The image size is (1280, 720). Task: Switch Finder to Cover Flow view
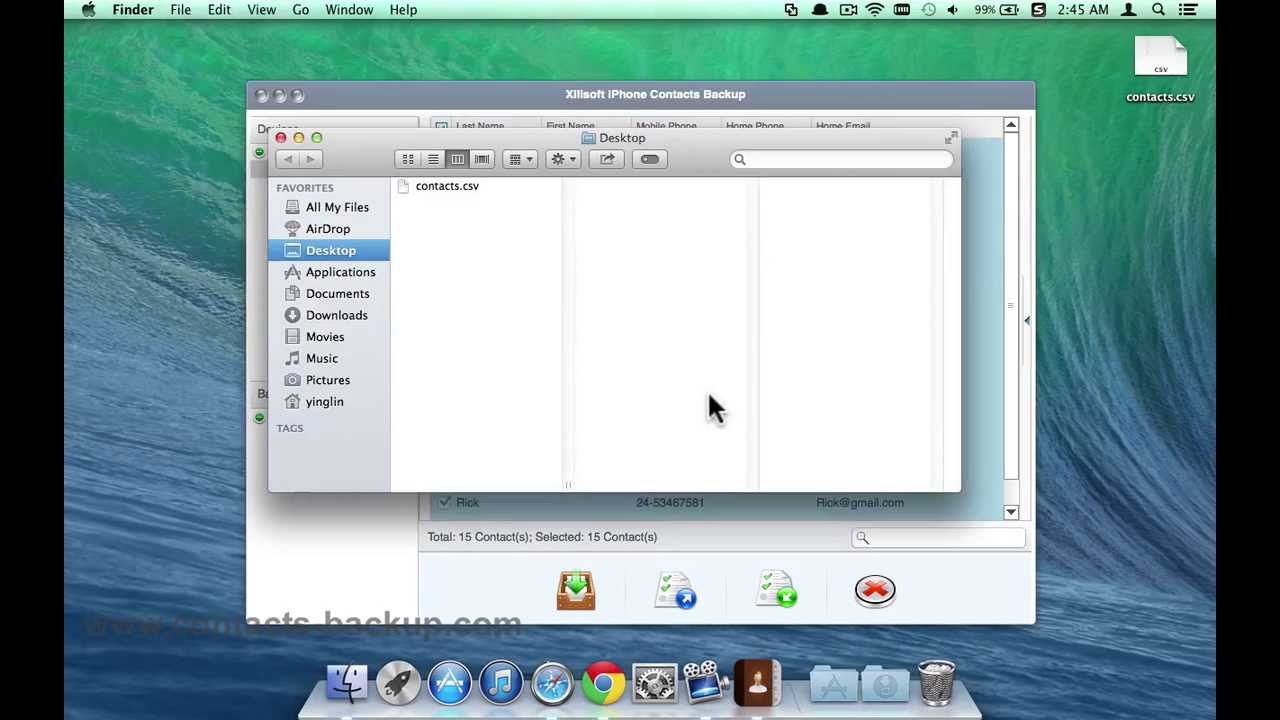tap(482, 160)
